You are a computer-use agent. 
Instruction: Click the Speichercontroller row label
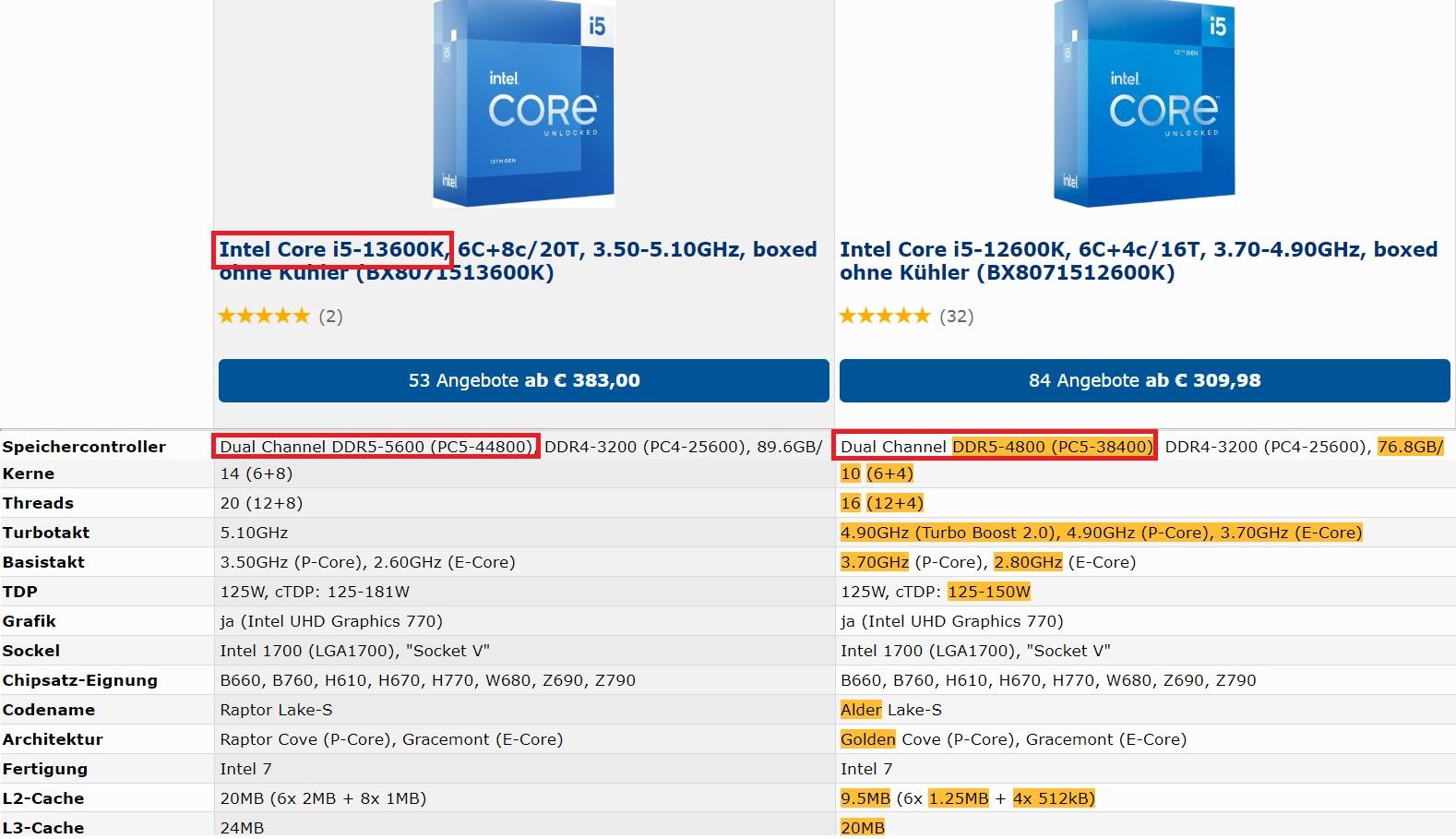[x=84, y=447]
